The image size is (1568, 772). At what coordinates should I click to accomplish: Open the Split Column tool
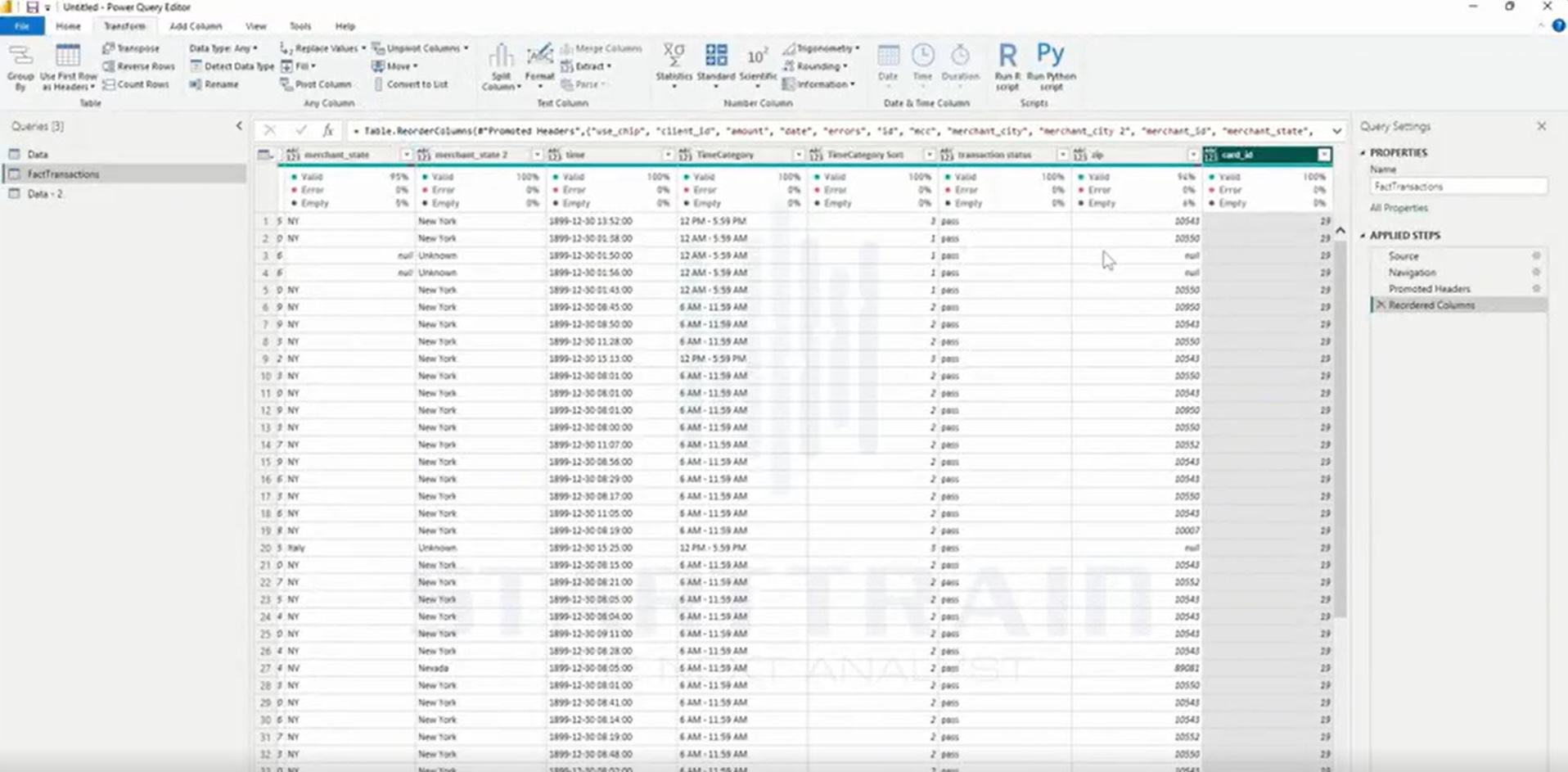tap(501, 67)
